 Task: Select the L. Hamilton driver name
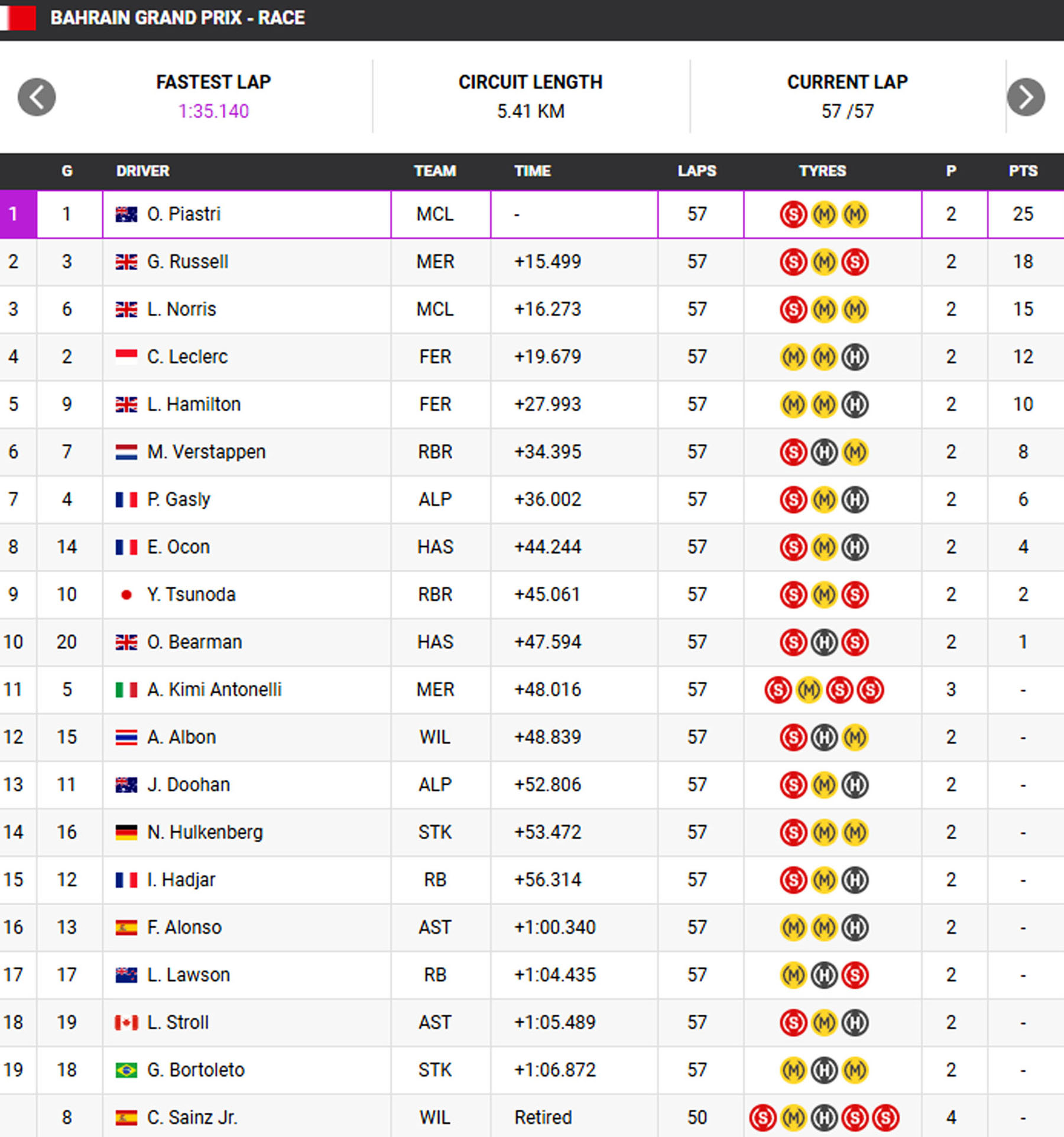(x=194, y=404)
